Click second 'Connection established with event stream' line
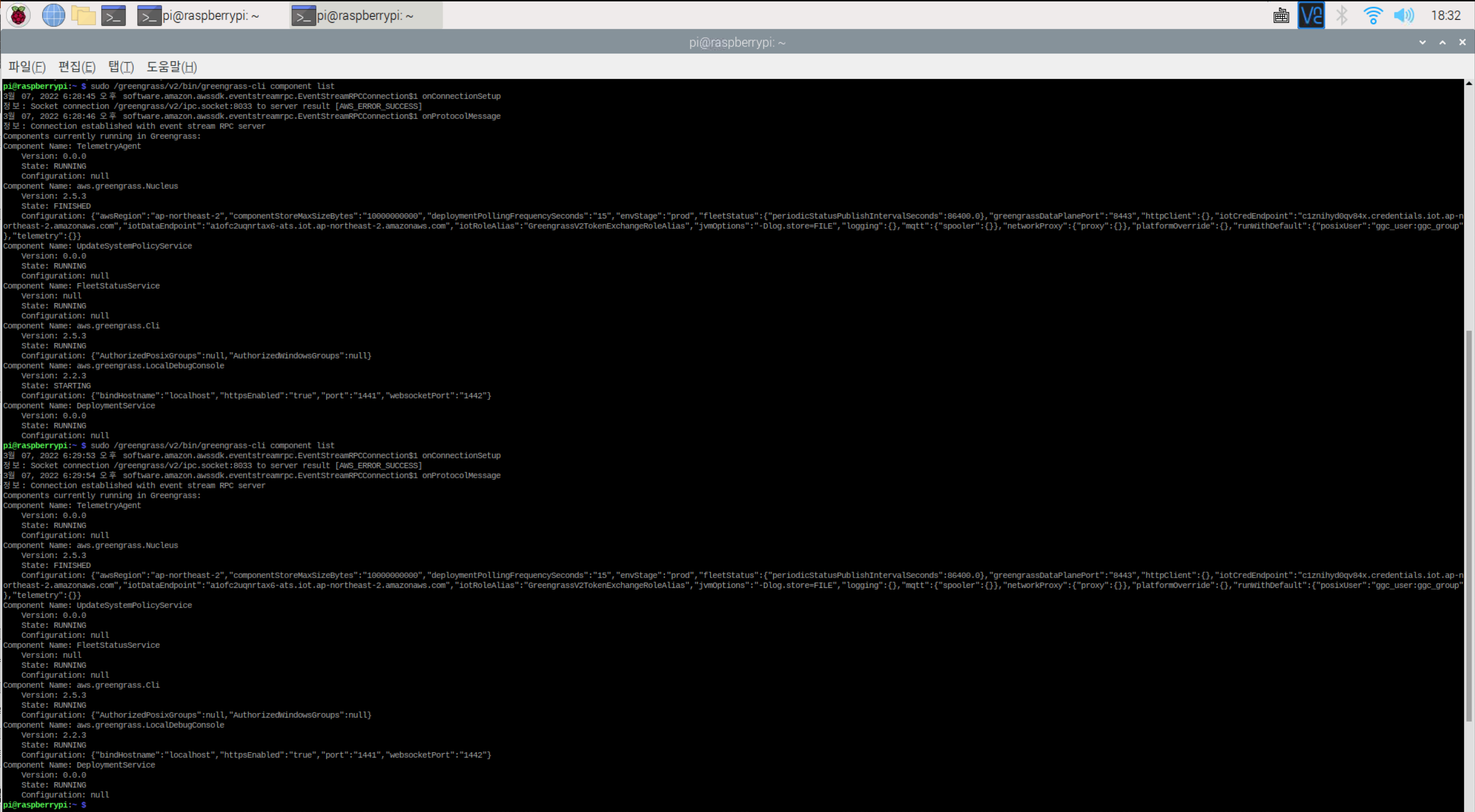The width and height of the screenshot is (1475, 812). click(134, 486)
